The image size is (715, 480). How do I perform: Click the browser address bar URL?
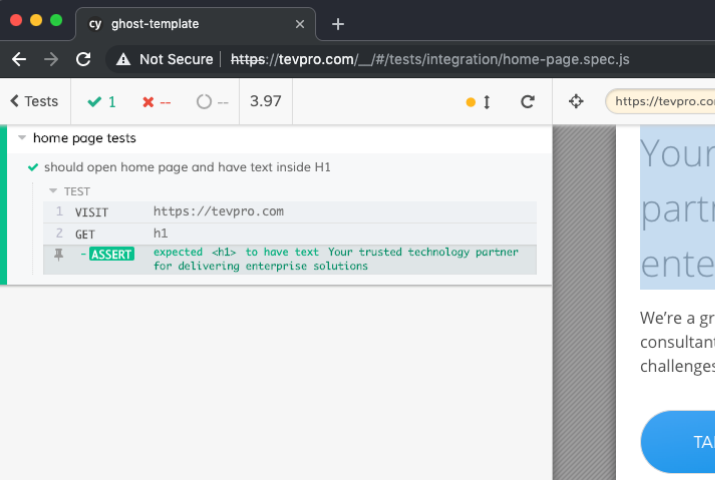[x=430, y=59]
